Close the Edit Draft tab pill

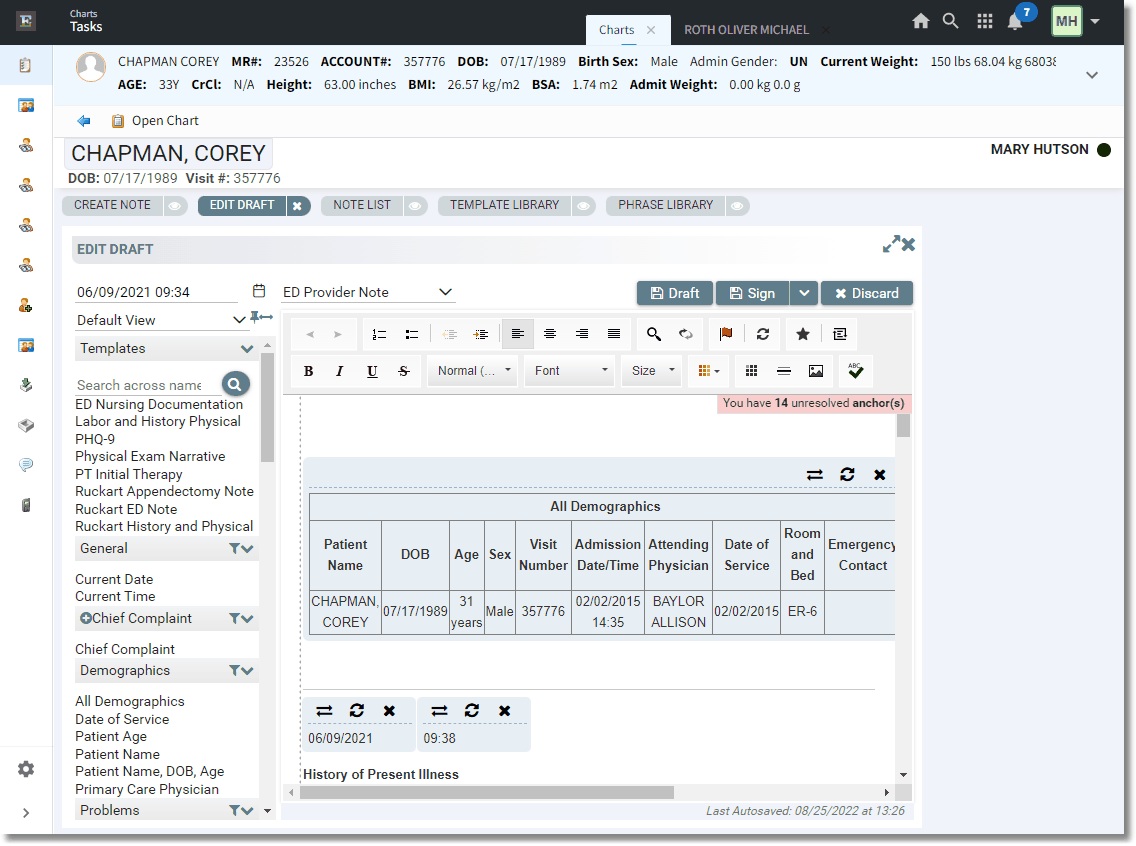[297, 206]
